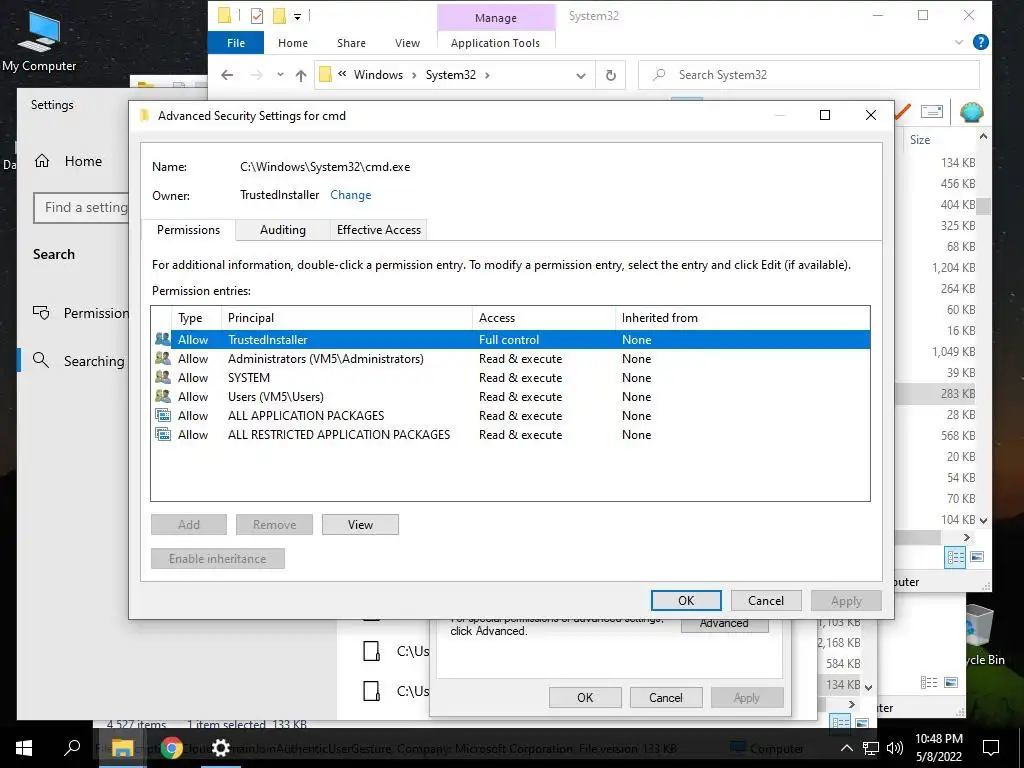Click the vertical scrollbar thumb in System32 list
This screenshot has width=1024, height=768.
pyautogui.click(x=983, y=206)
